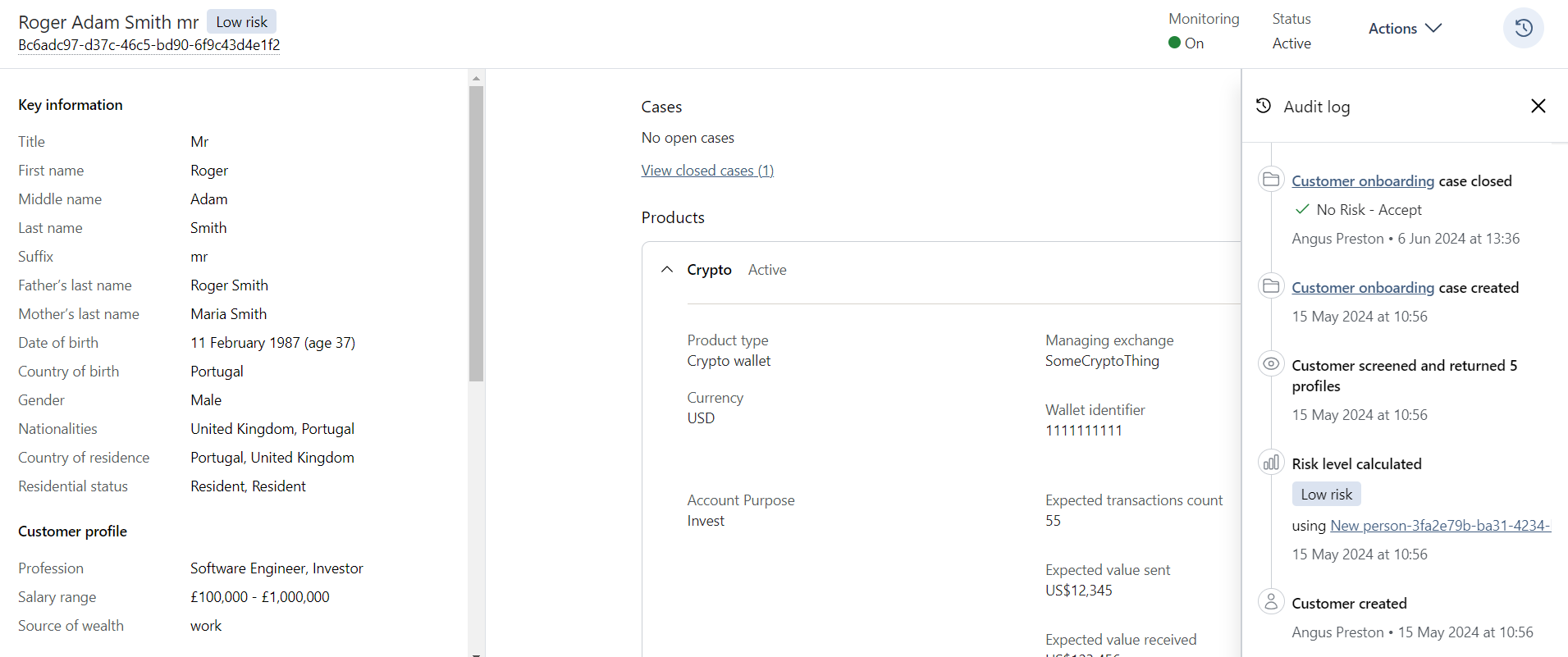1568x657 pixels.
Task: Collapse the Crypto product section
Action: [667, 270]
